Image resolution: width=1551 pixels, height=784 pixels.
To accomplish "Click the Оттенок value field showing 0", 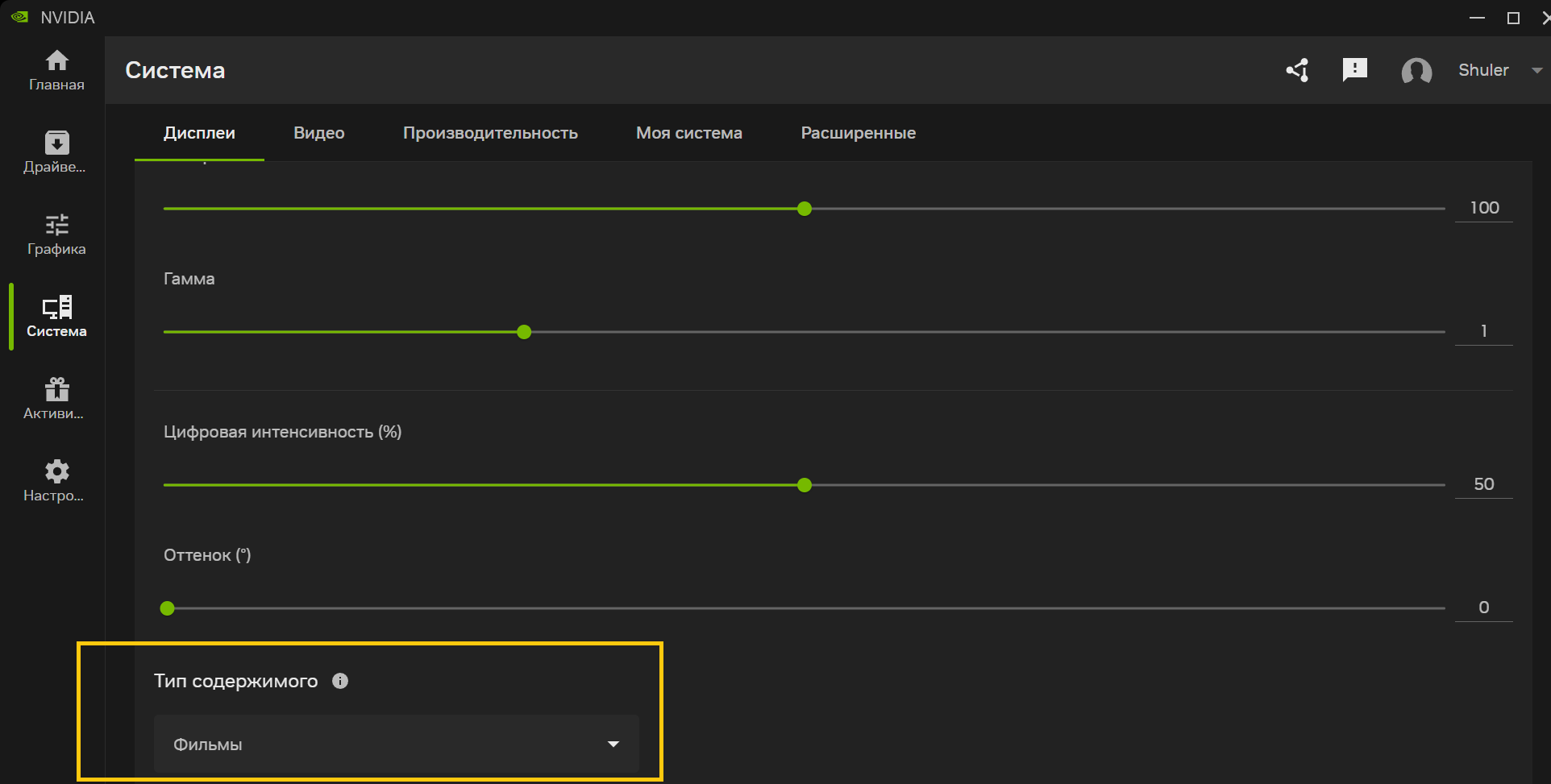I will [x=1483, y=607].
